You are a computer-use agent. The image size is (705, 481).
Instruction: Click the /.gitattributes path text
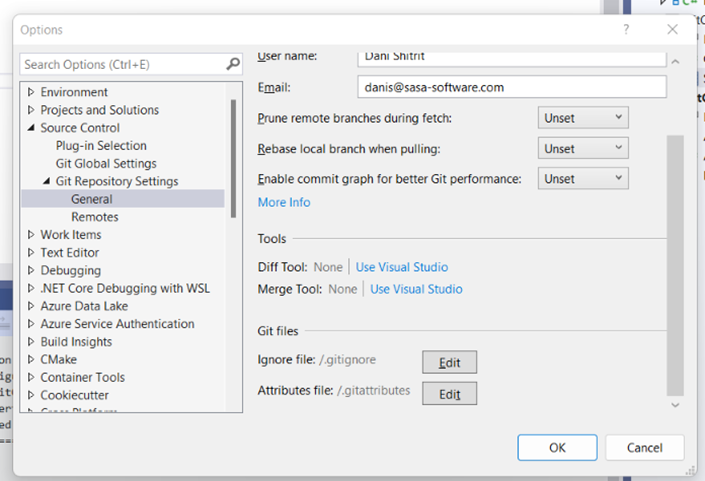pyautogui.click(x=374, y=390)
